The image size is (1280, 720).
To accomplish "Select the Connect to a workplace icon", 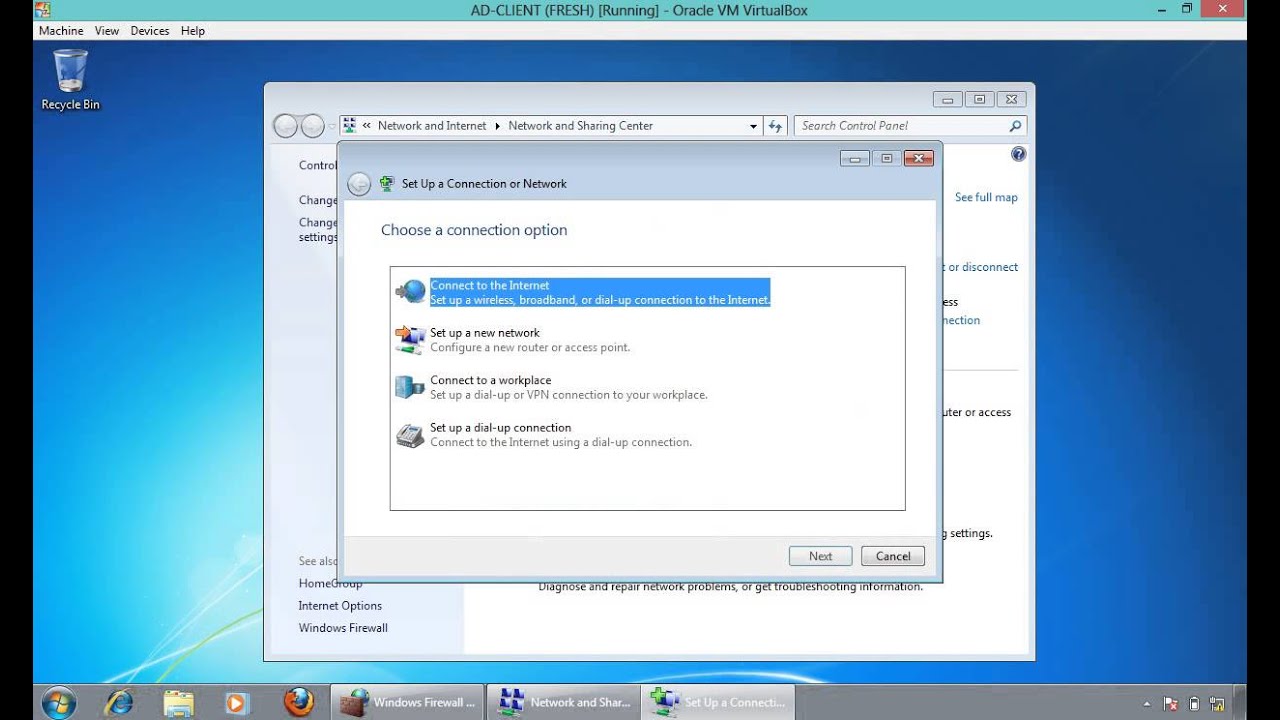I will [x=410, y=387].
